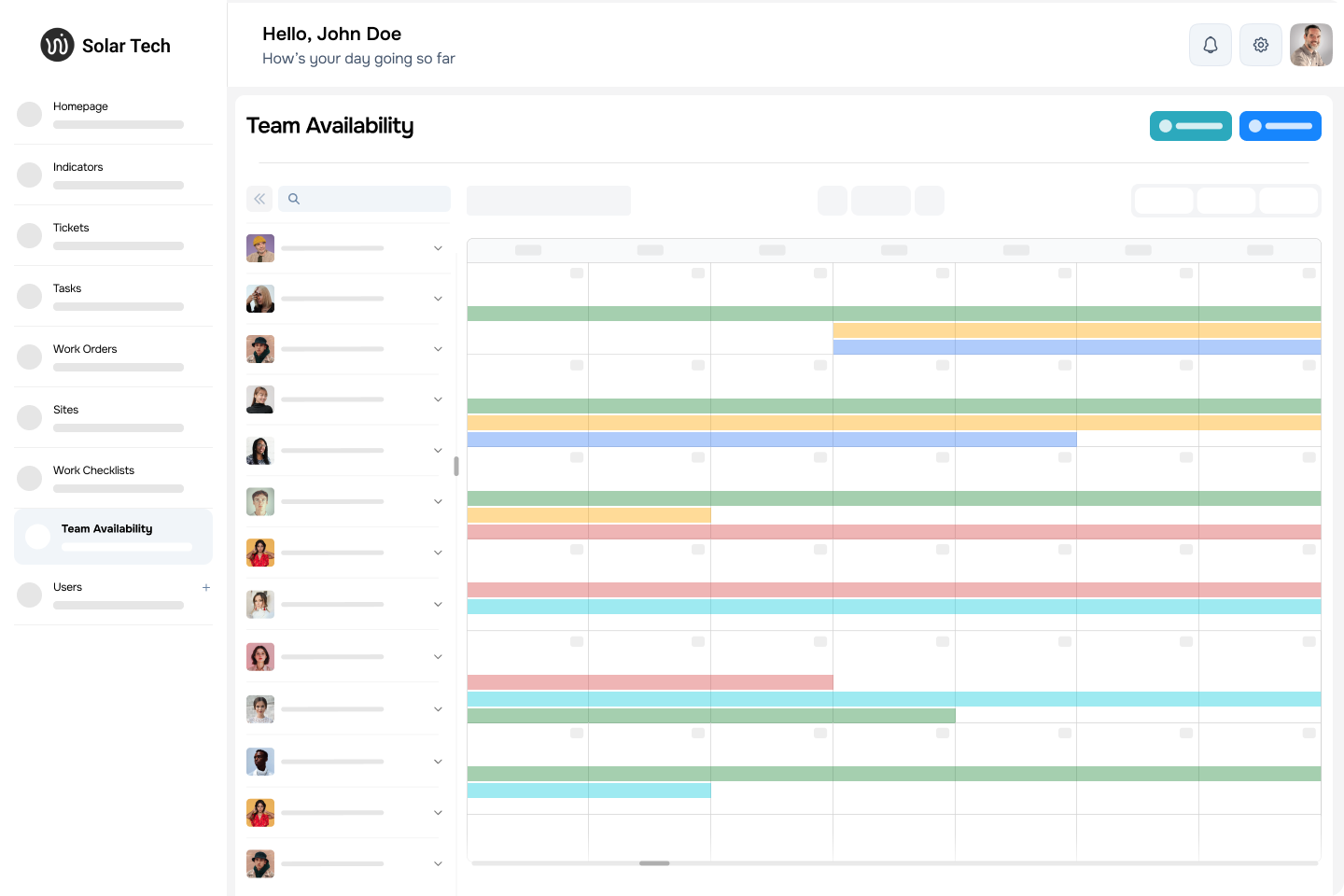
Task: Open settings via gear icon
Action: [x=1261, y=45]
